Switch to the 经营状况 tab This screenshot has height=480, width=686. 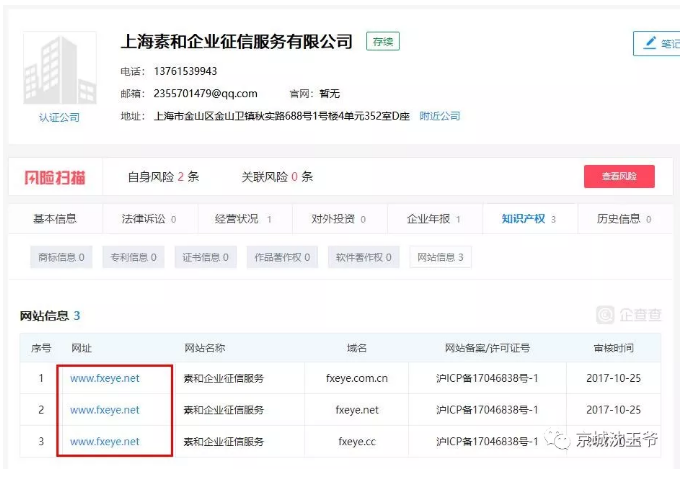pyautogui.click(x=245, y=219)
